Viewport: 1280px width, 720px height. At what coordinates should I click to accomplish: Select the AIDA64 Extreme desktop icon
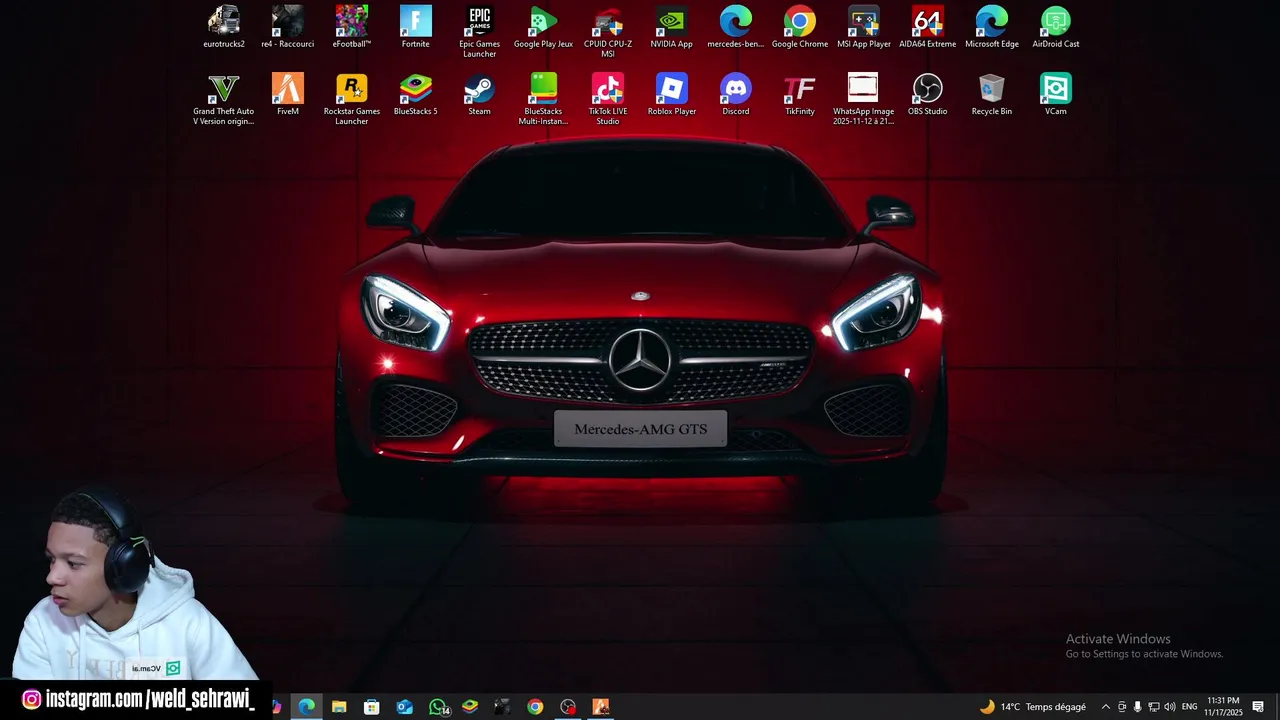928,27
